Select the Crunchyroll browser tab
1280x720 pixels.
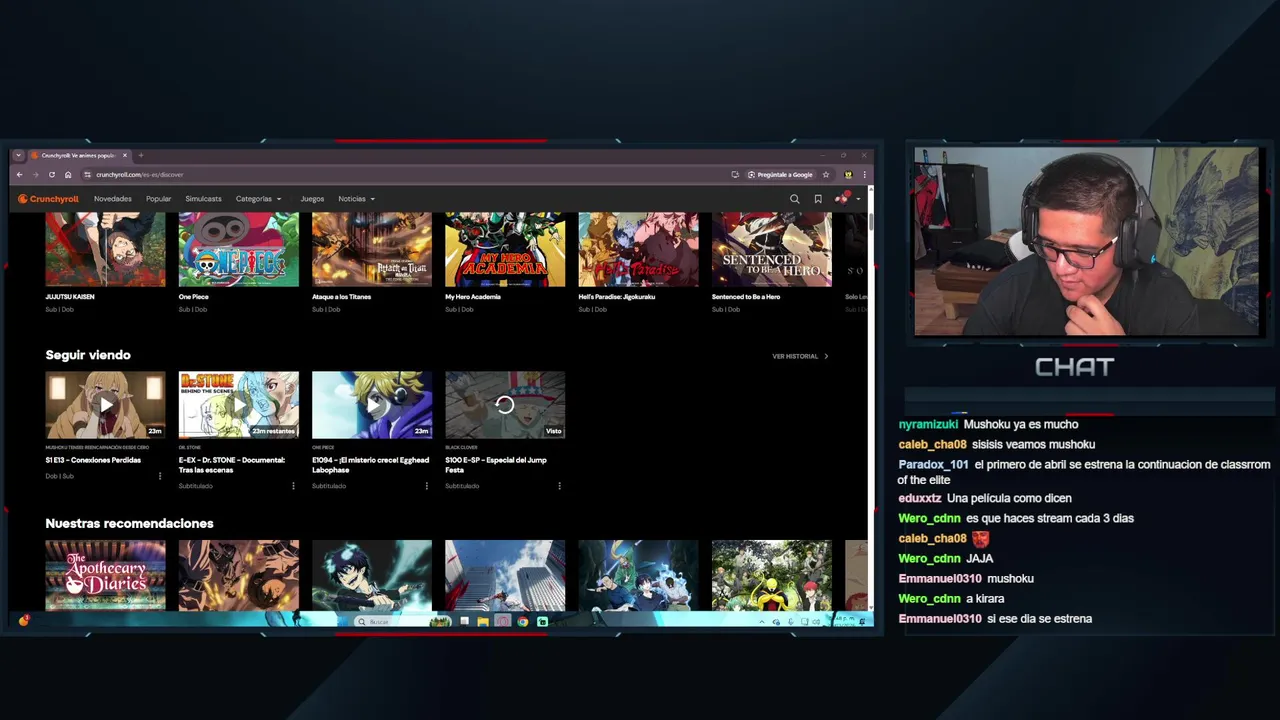(x=78, y=155)
